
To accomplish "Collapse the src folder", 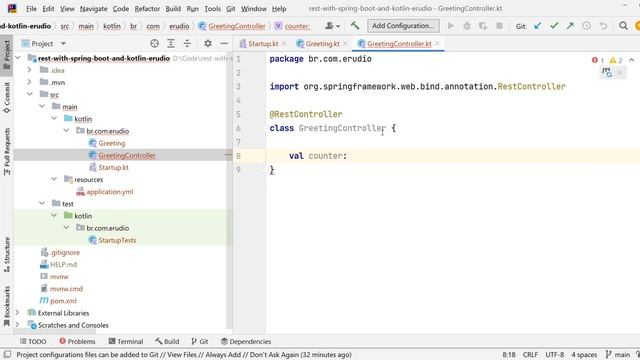I will click(x=29, y=94).
